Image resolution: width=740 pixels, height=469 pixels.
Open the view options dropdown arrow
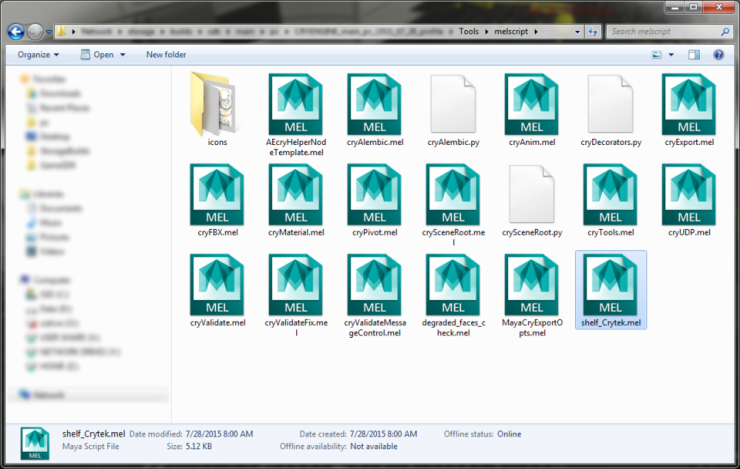(671, 55)
